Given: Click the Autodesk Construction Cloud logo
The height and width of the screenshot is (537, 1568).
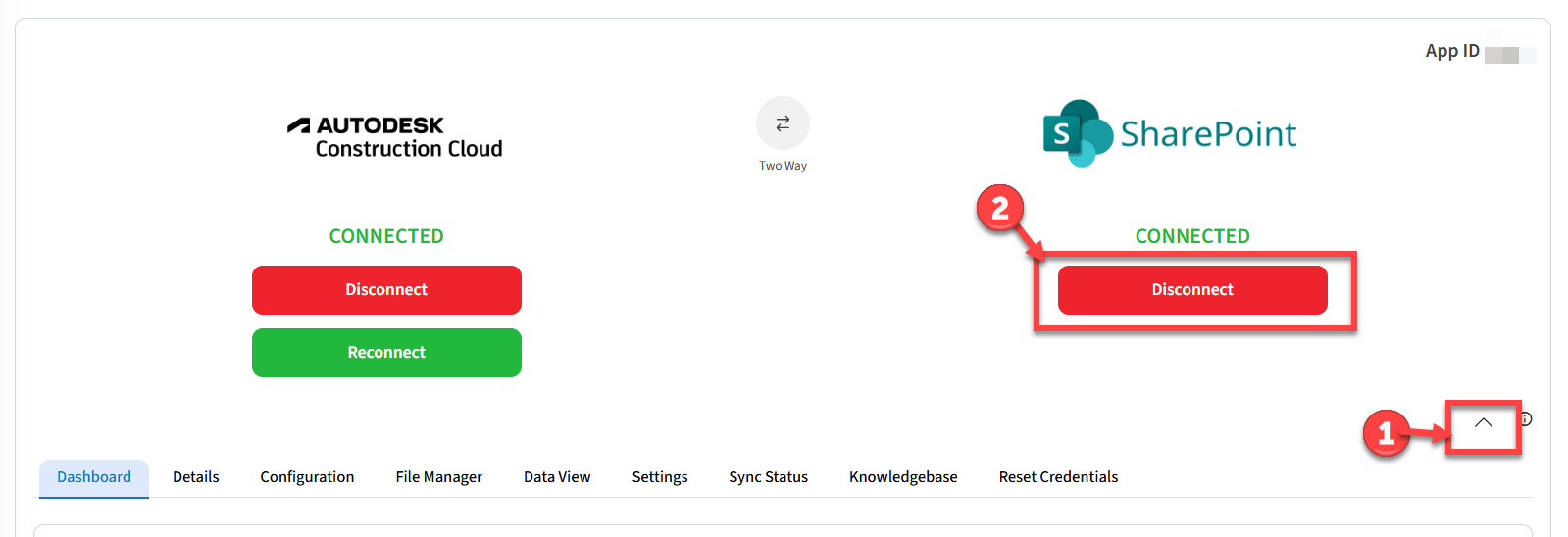Looking at the screenshot, I should 395,137.
